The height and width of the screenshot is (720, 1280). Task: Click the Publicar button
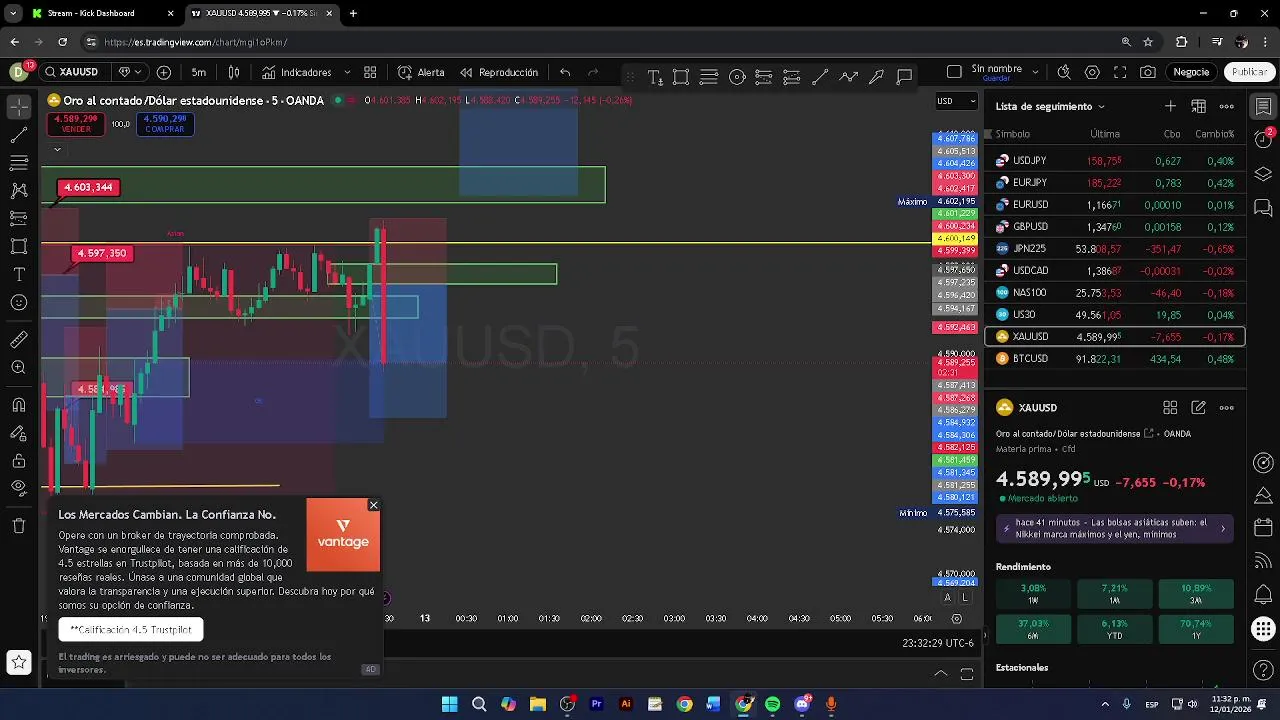[1249, 72]
